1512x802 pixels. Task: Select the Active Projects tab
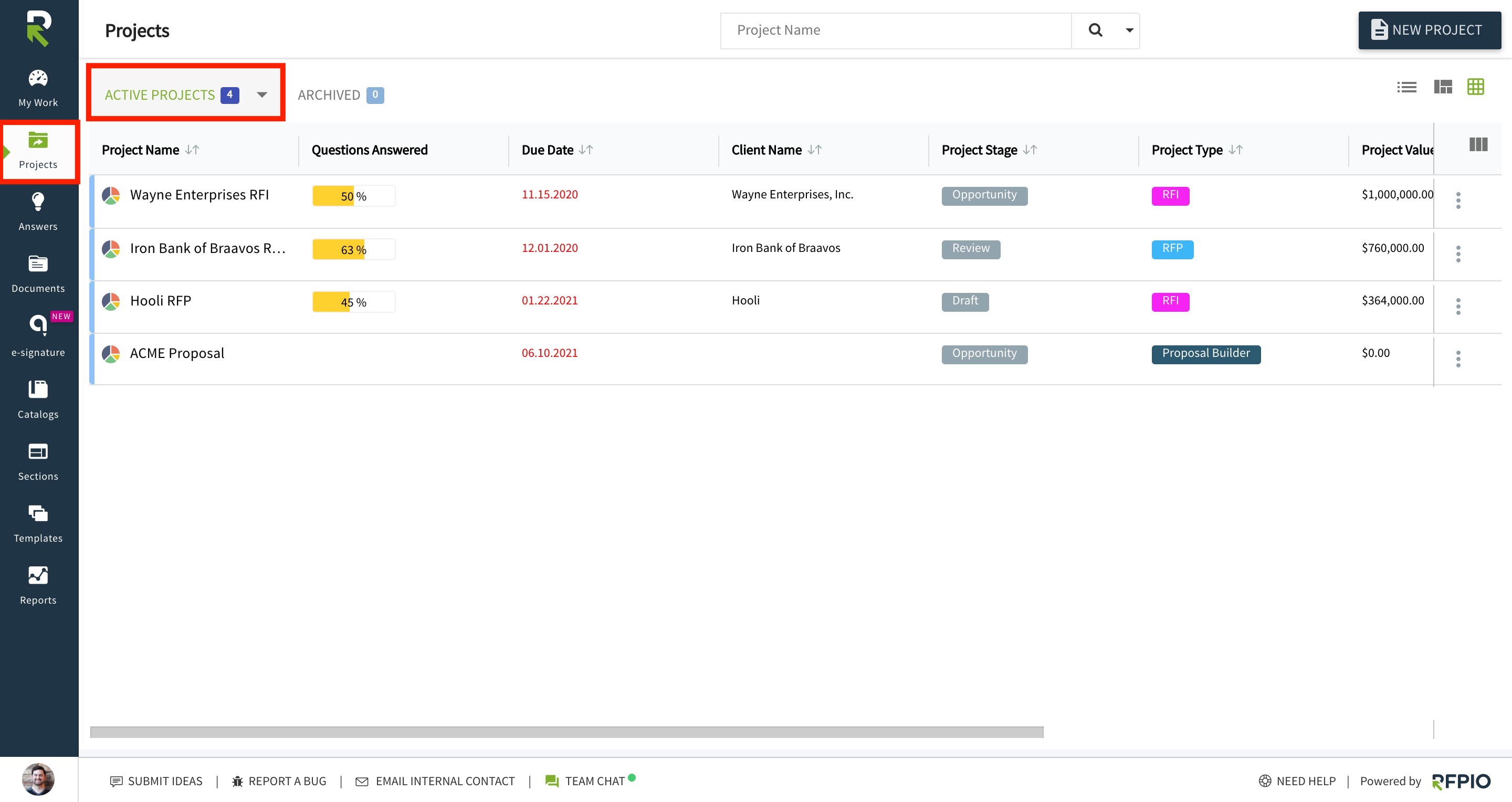pos(172,95)
